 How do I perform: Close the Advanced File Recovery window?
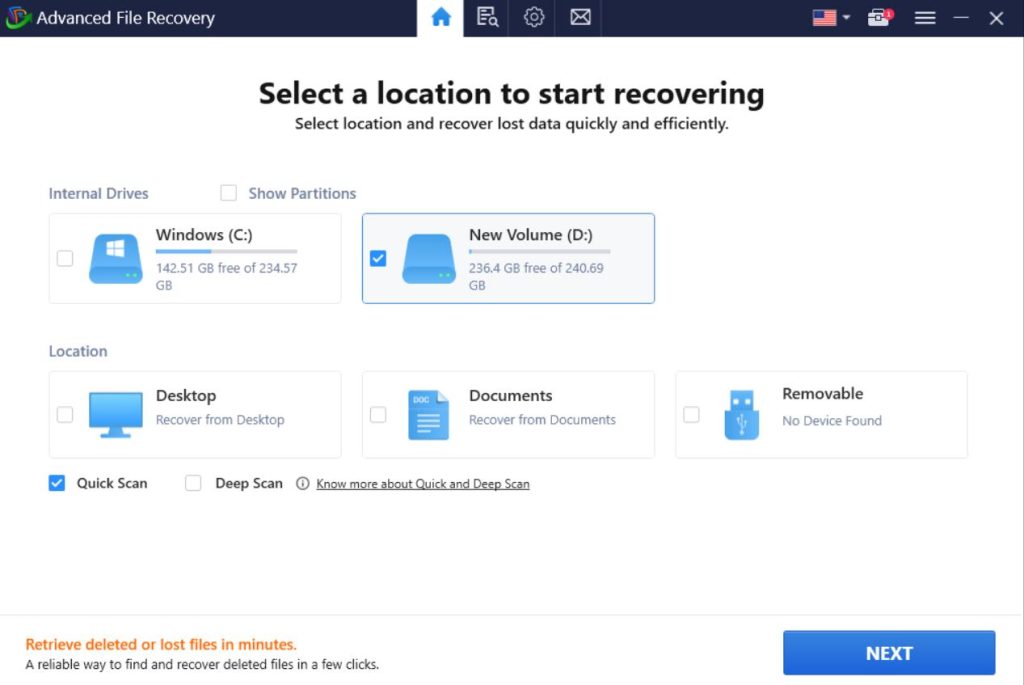point(996,18)
